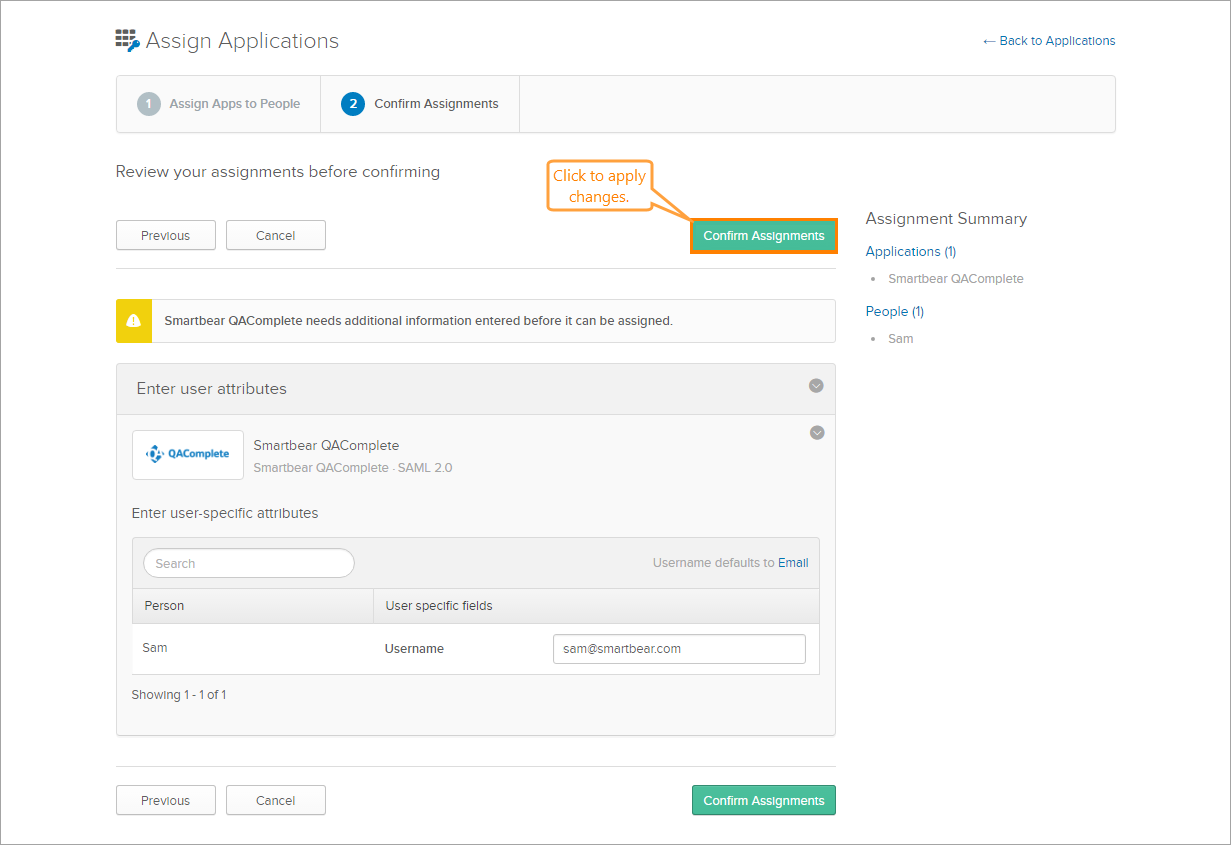1231x845 pixels.
Task: Open the Back to Applications link
Action: [x=1049, y=41]
